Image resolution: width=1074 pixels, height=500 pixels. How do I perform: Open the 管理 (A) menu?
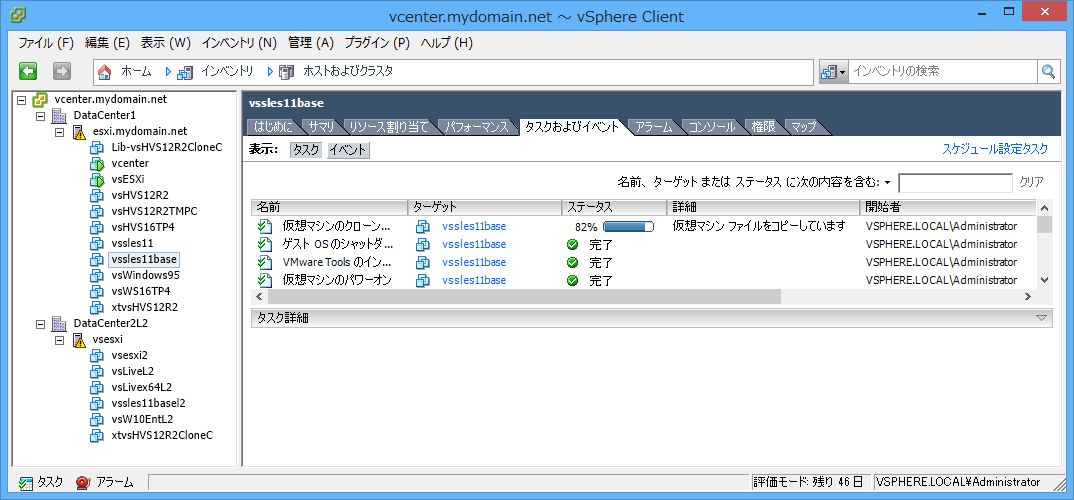point(311,43)
